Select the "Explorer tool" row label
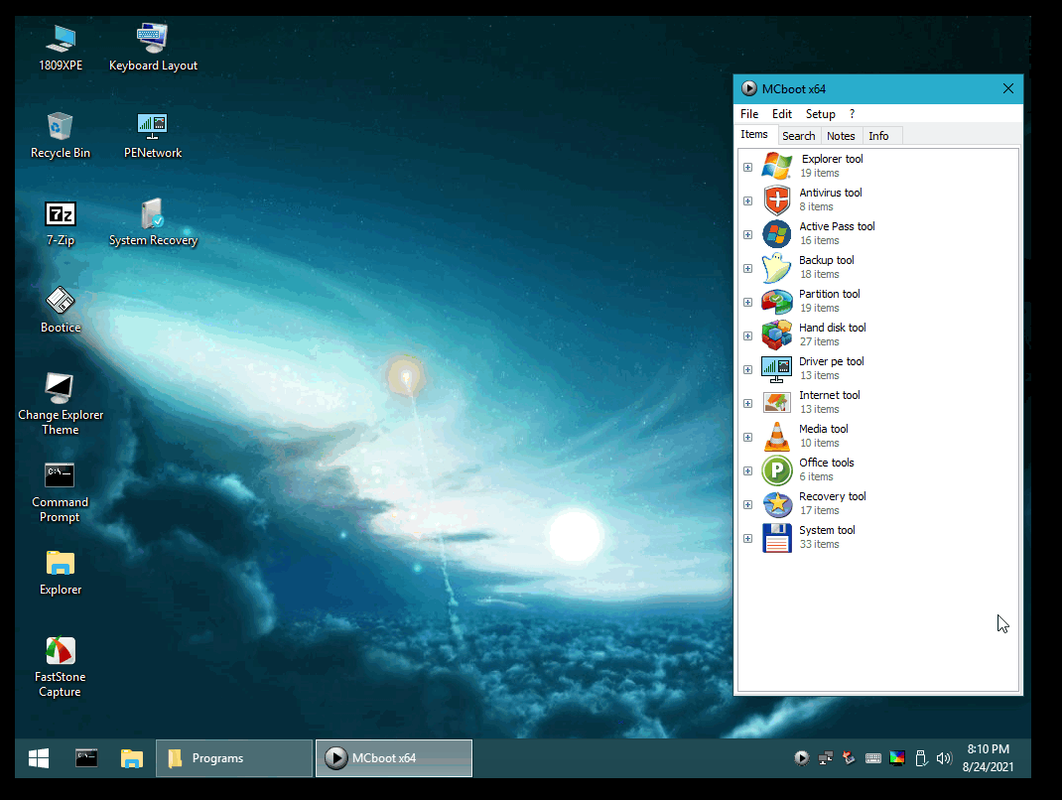 coord(832,159)
